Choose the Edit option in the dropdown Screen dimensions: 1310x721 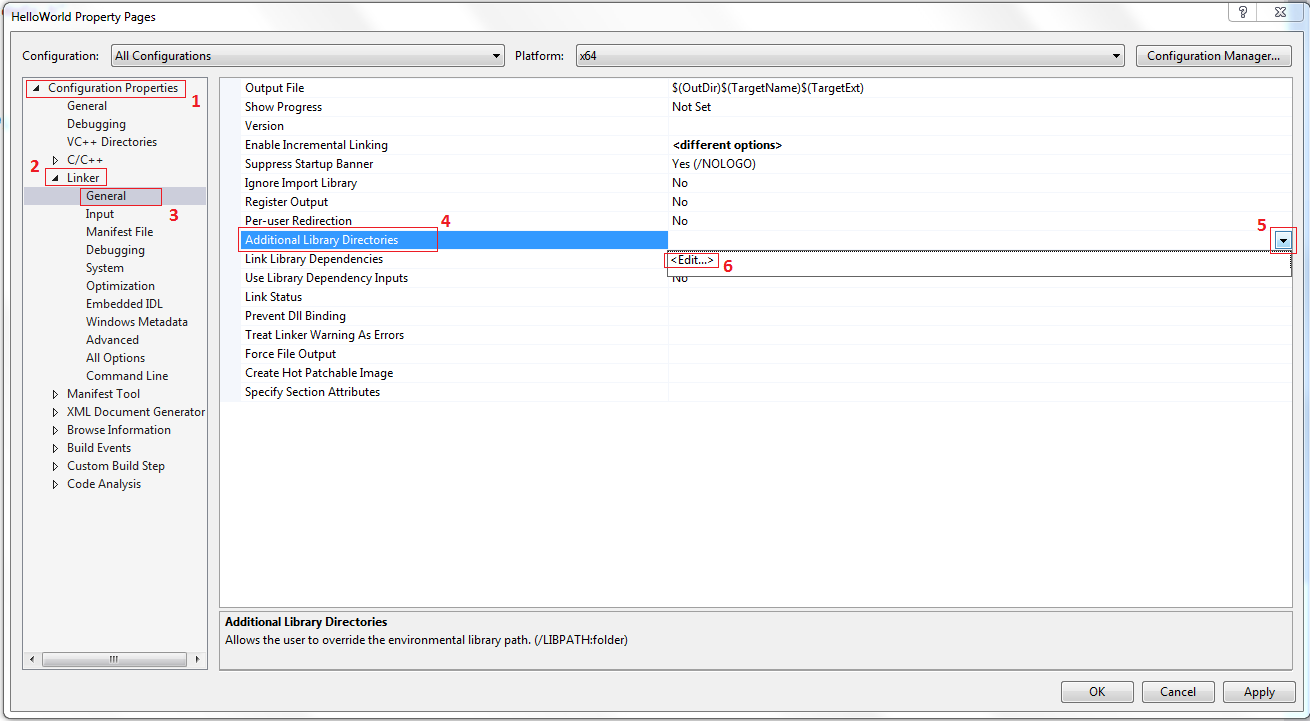click(x=692, y=259)
